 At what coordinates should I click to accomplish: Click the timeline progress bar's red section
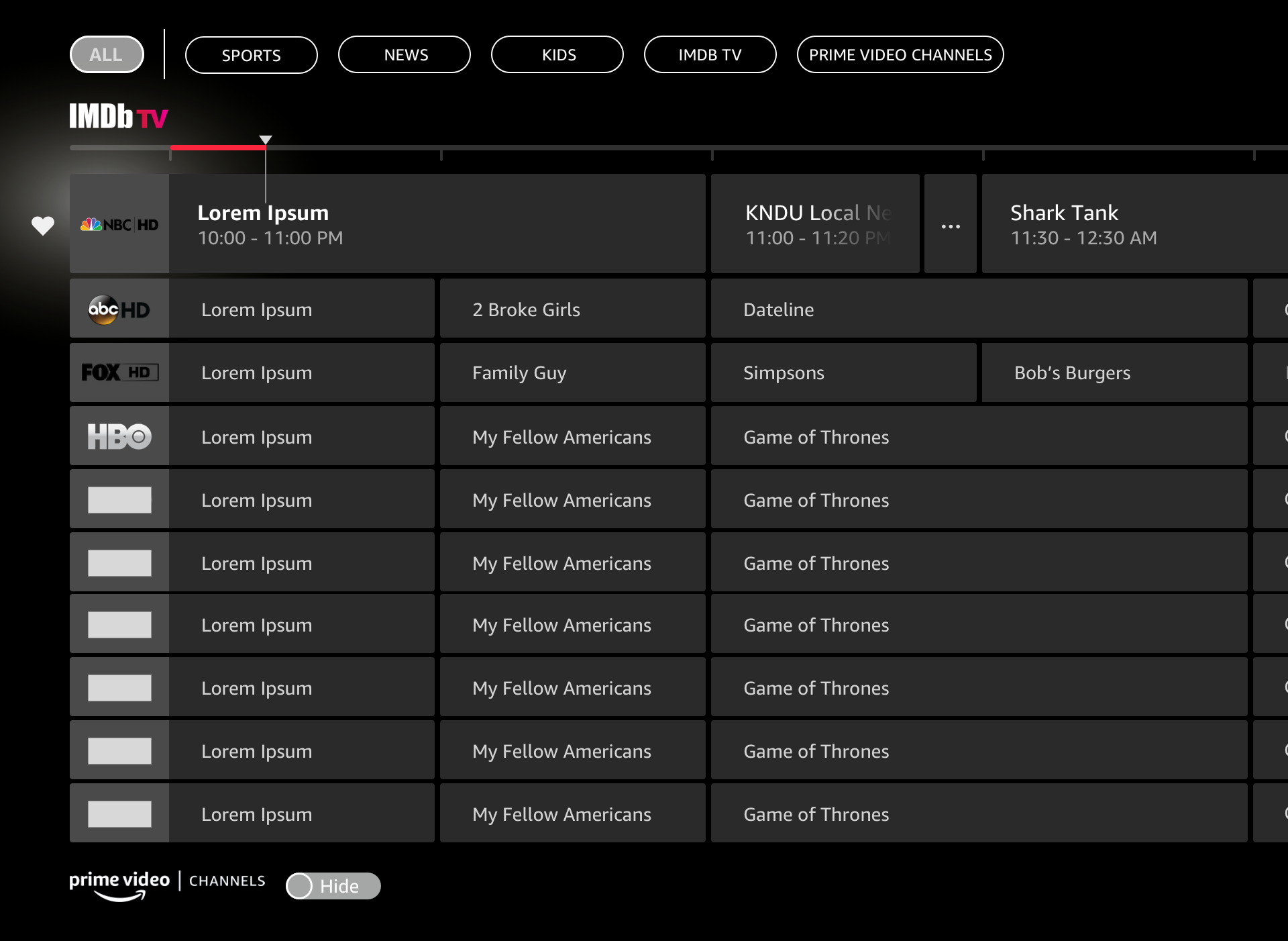pyautogui.click(x=217, y=147)
